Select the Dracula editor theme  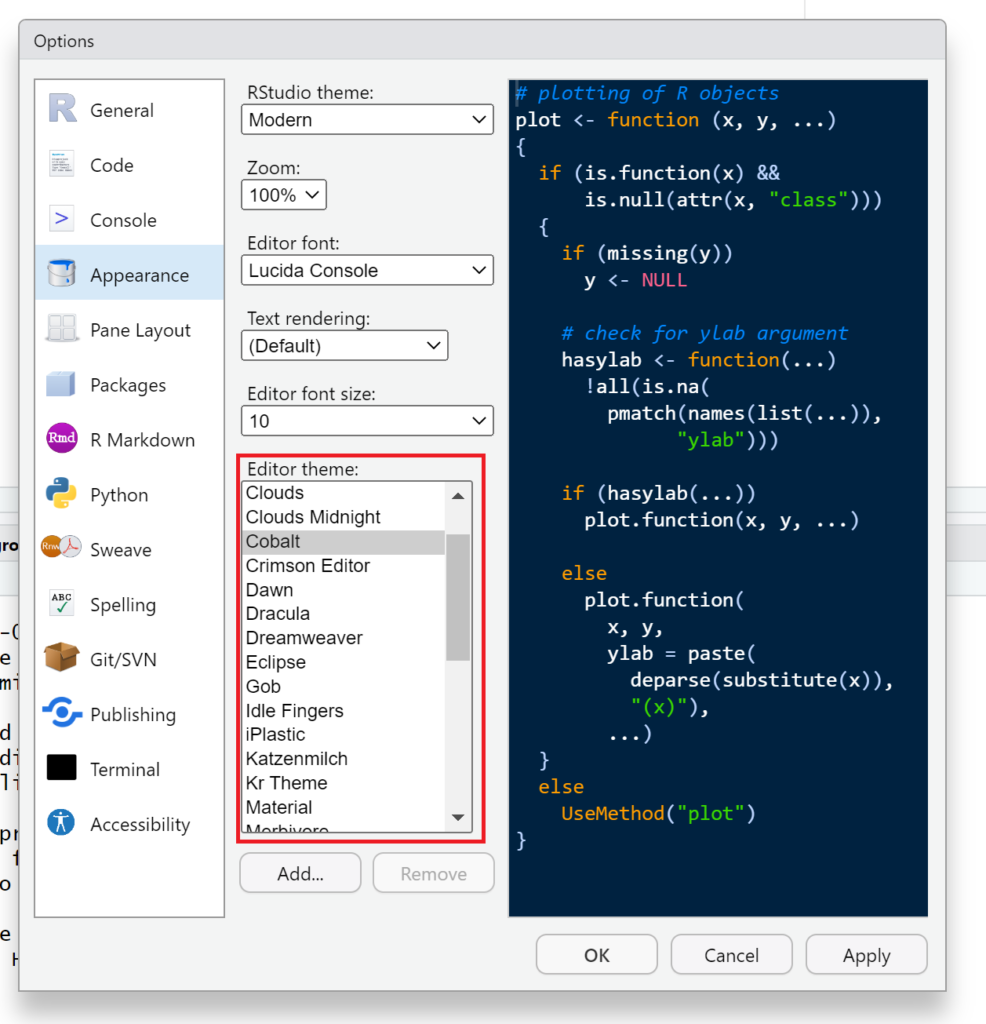280,613
